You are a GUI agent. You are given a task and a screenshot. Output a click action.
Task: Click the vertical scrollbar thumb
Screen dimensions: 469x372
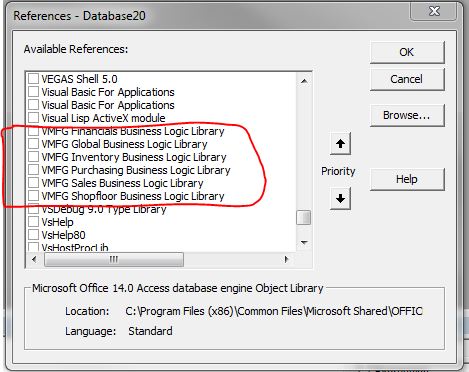pos(304,218)
